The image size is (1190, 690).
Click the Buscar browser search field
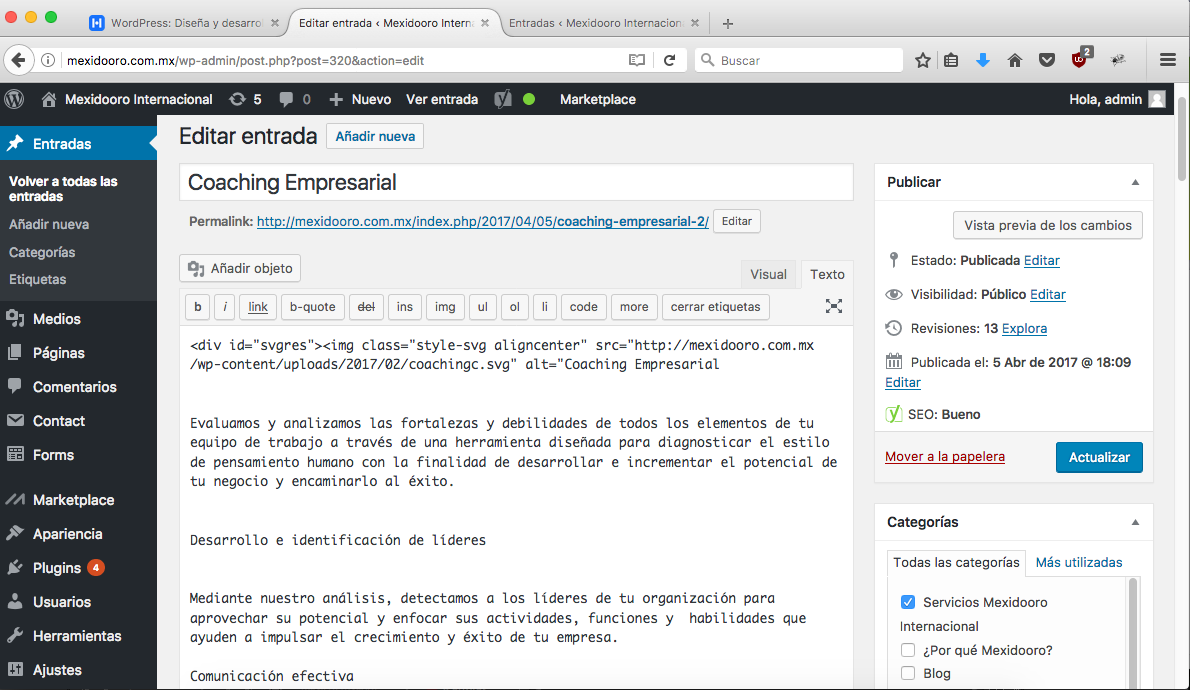tap(798, 60)
